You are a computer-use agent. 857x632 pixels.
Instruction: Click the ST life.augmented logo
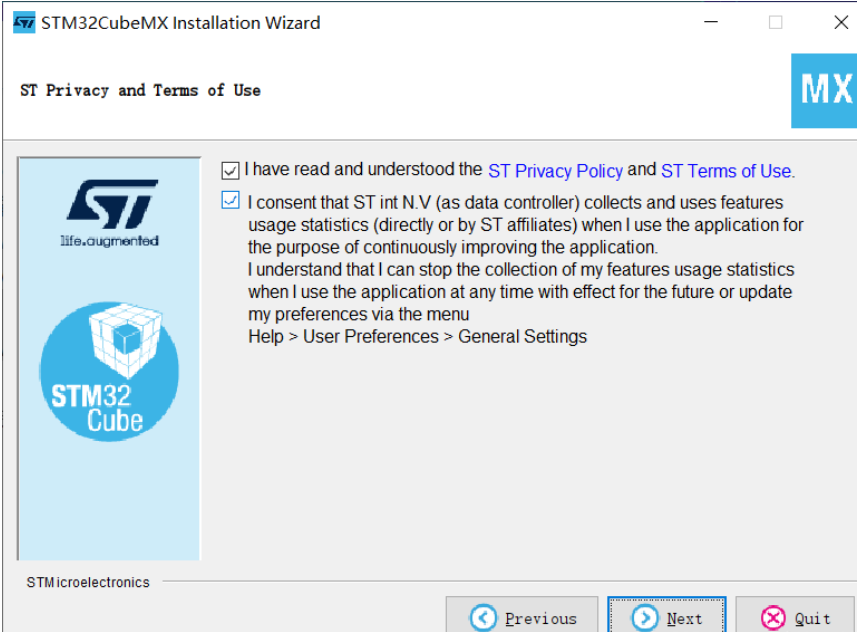[111, 213]
